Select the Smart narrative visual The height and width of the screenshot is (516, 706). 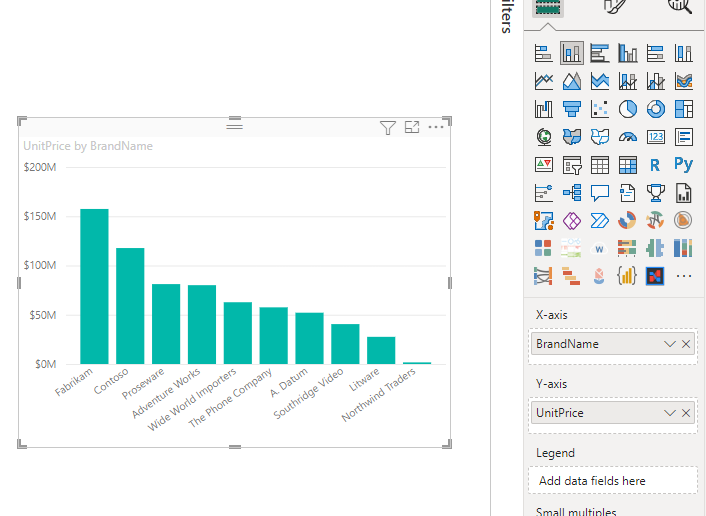(628, 193)
